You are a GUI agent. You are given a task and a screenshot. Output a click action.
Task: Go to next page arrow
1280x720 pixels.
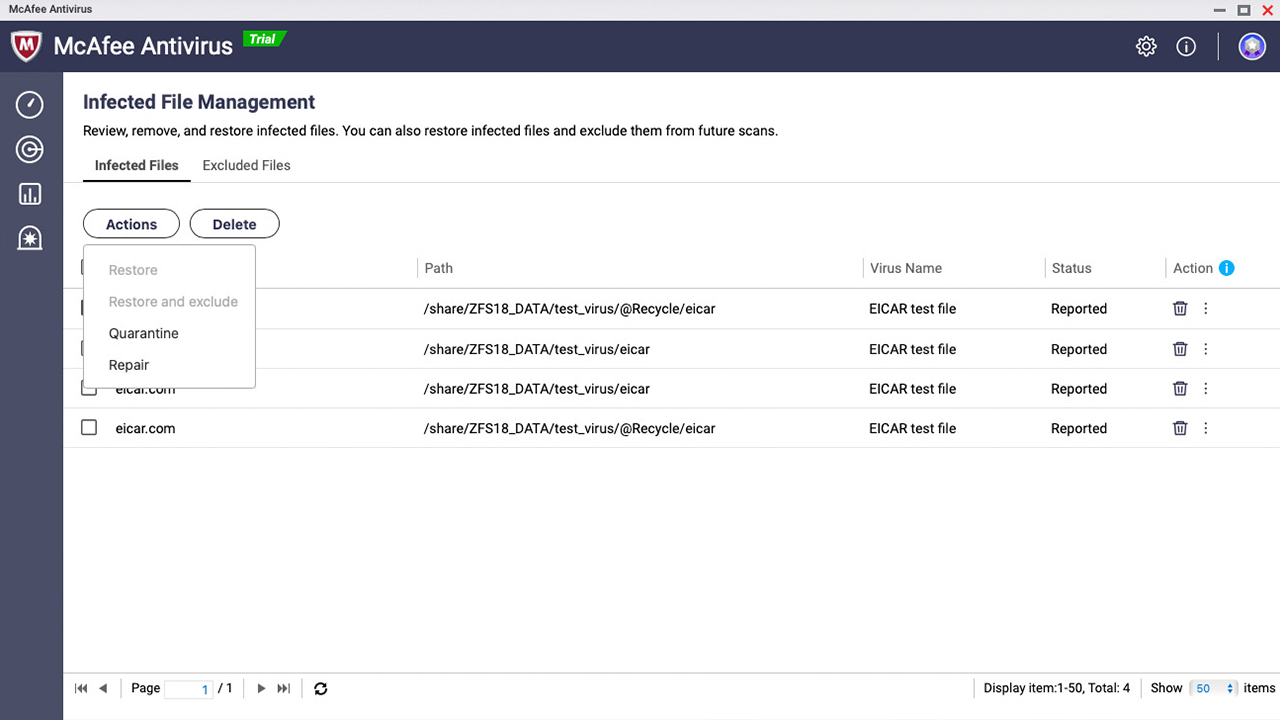point(261,688)
